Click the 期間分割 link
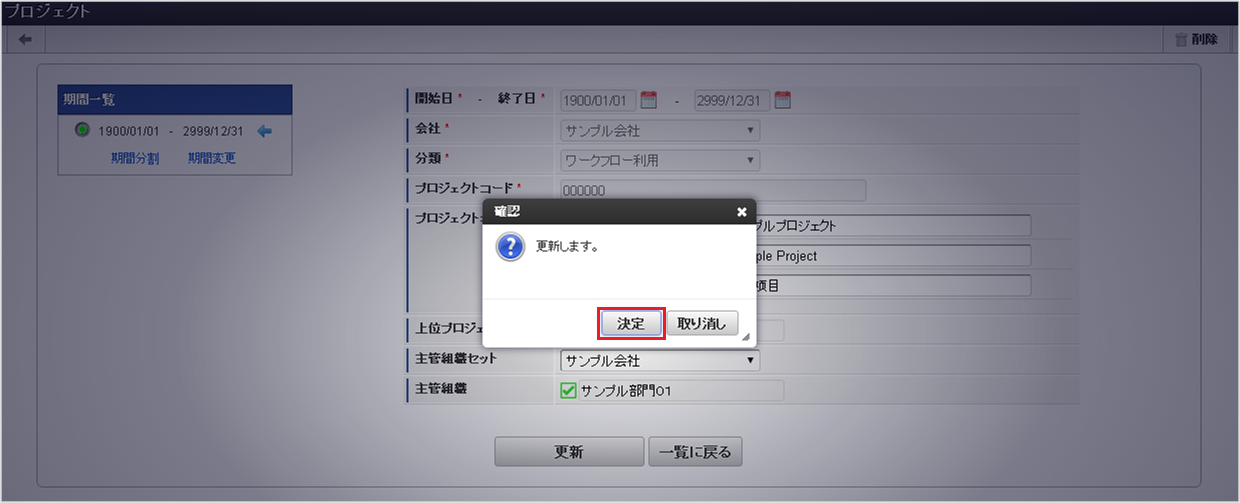The width and height of the screenshot is (1240, 503). 135,158
